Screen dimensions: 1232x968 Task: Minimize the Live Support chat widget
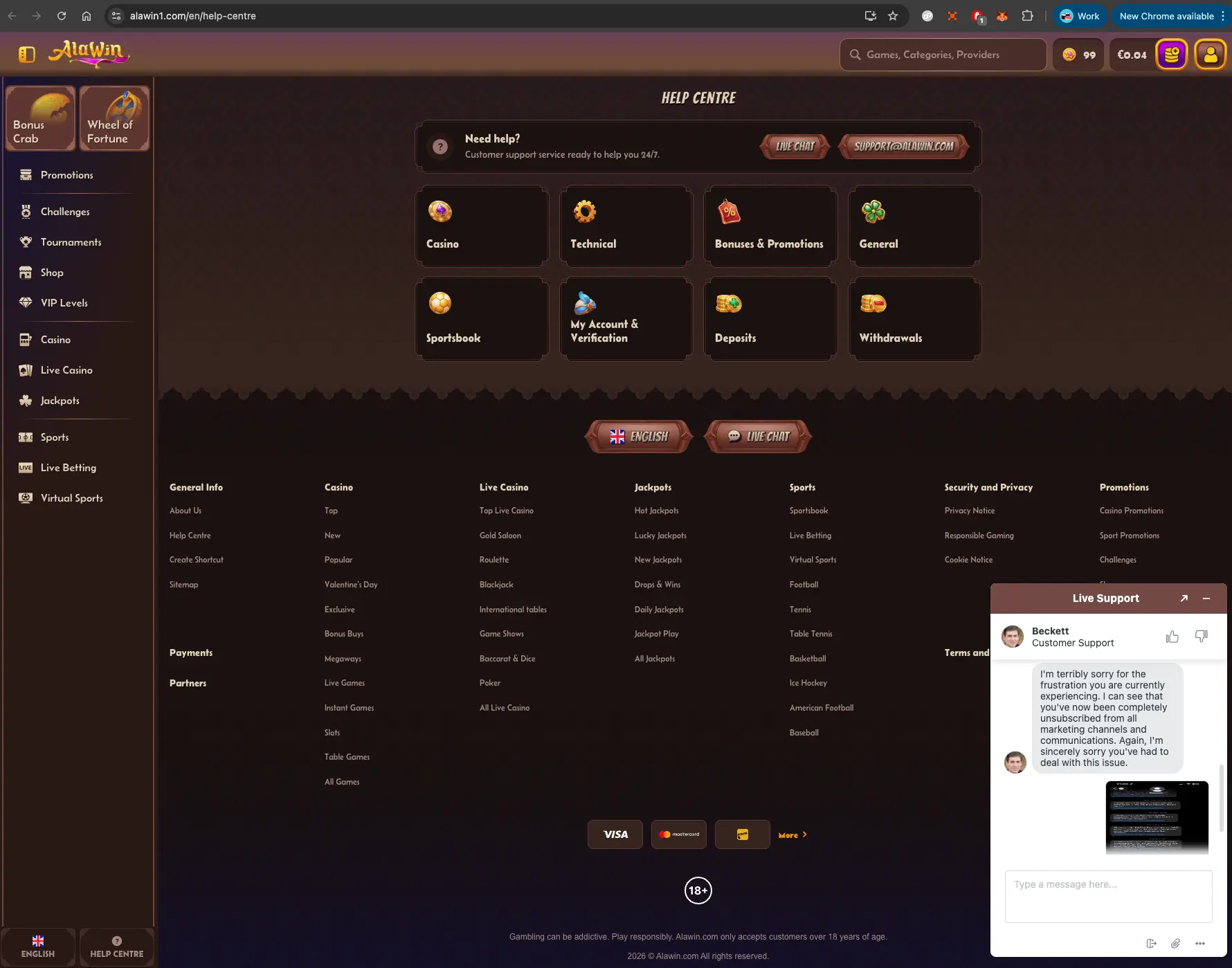(1206, 599)
